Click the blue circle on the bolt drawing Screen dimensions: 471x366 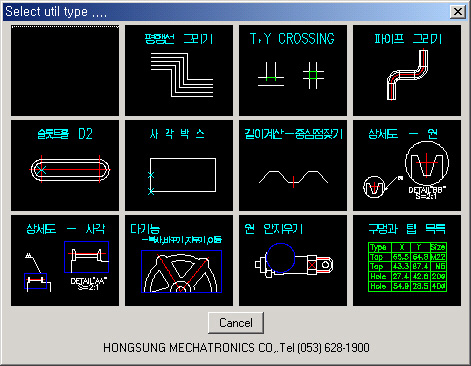[x=281, y=258]
